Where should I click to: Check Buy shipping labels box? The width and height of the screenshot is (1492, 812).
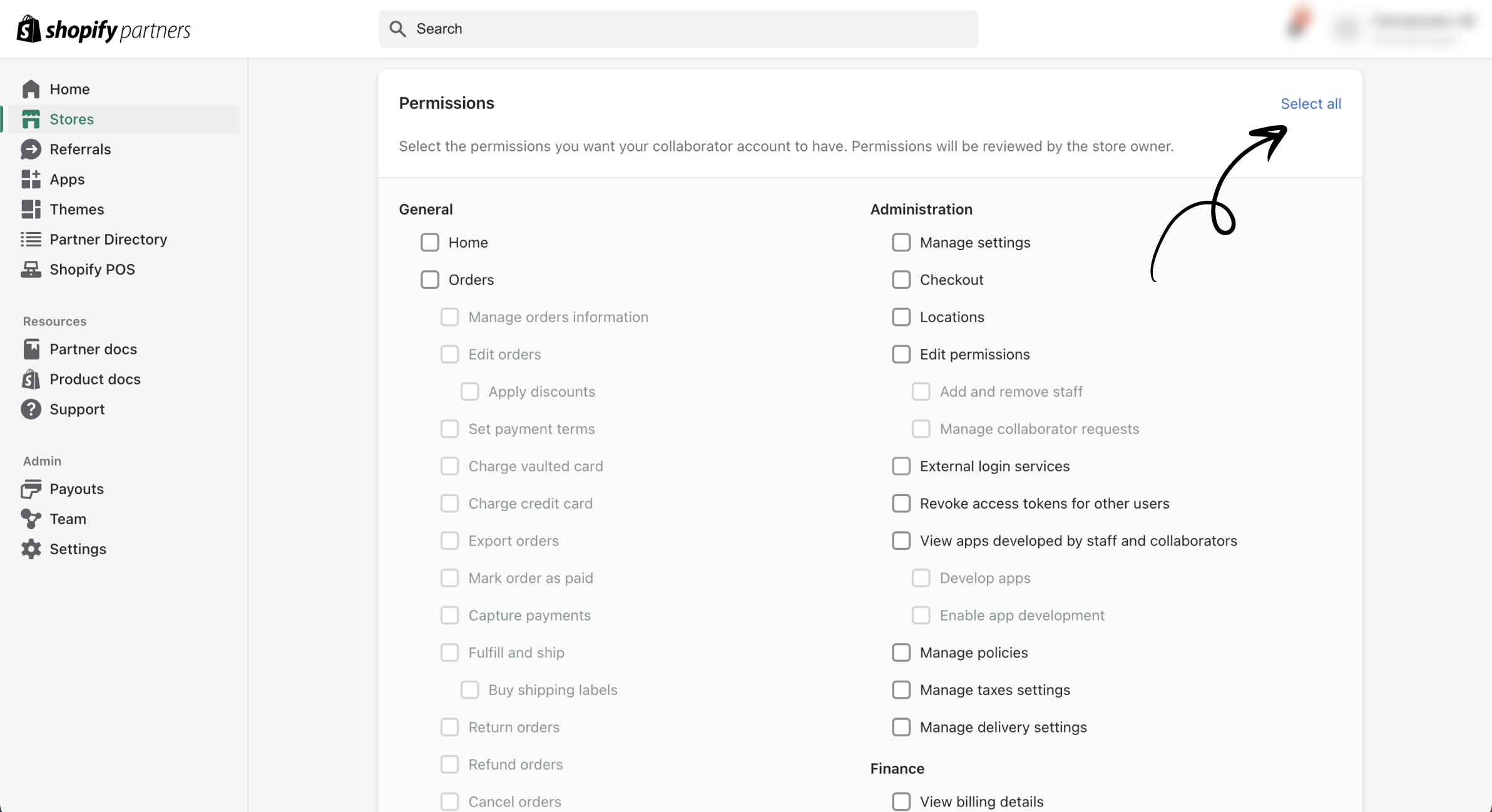(x=469, y=690)
